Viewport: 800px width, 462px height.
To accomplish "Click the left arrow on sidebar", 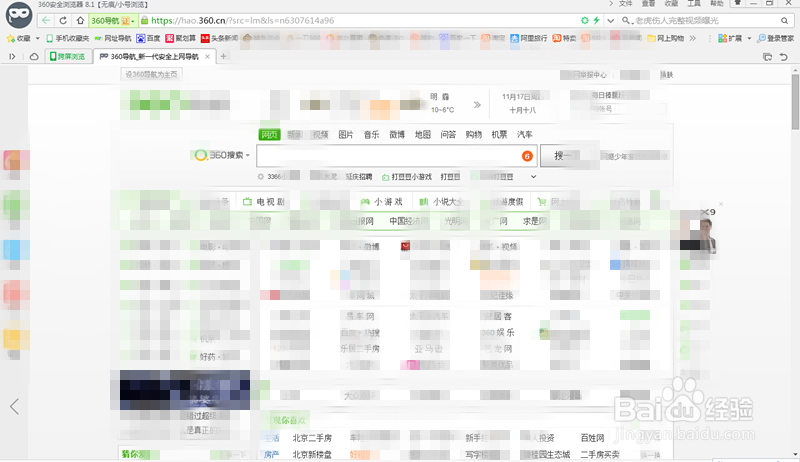I will click(14, 406).
